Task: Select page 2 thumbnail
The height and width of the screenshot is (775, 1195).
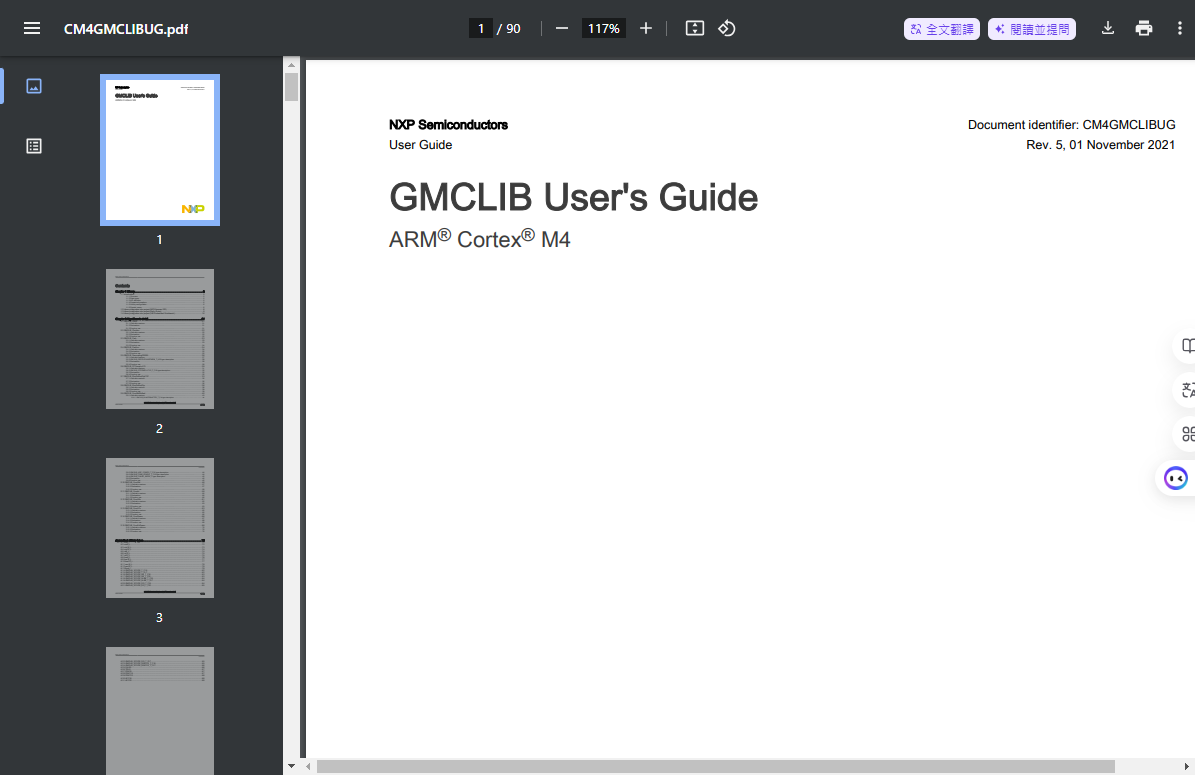Action: coord(160,339)
